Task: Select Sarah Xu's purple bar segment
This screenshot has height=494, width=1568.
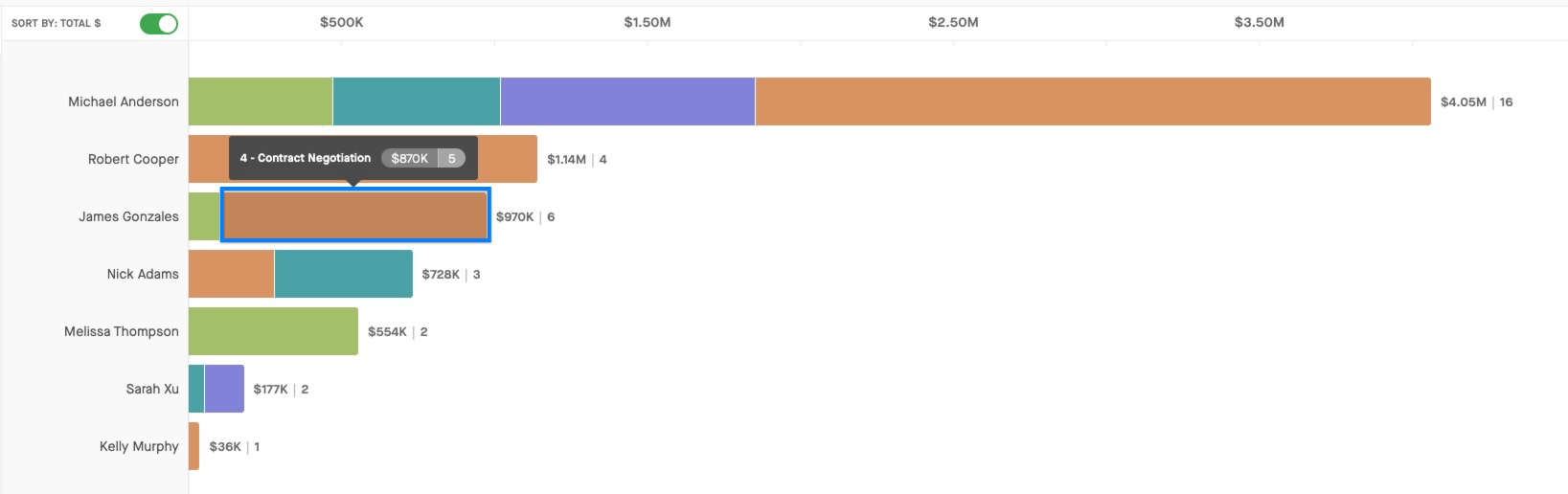Action: (x=224, y=389)
